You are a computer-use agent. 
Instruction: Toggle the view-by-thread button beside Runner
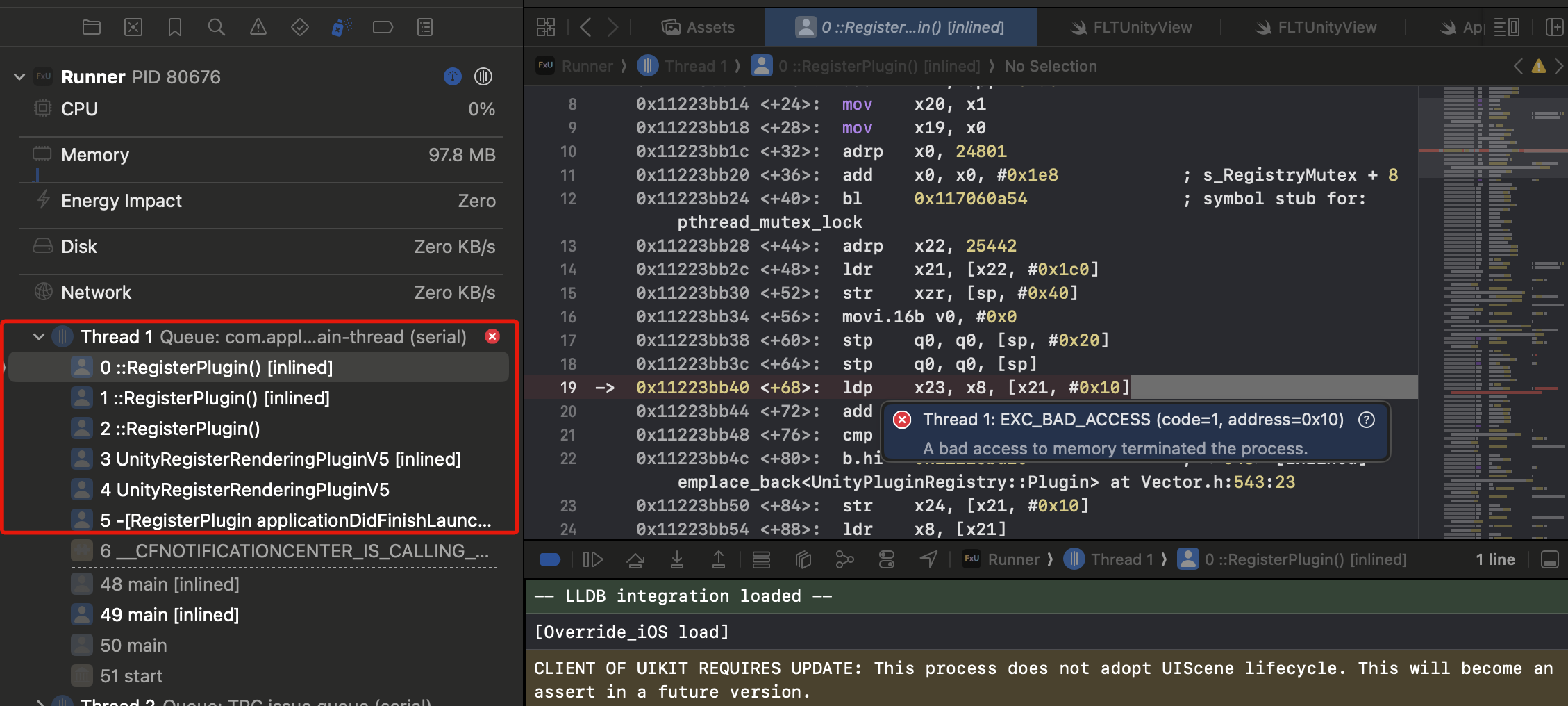point(483,76)
